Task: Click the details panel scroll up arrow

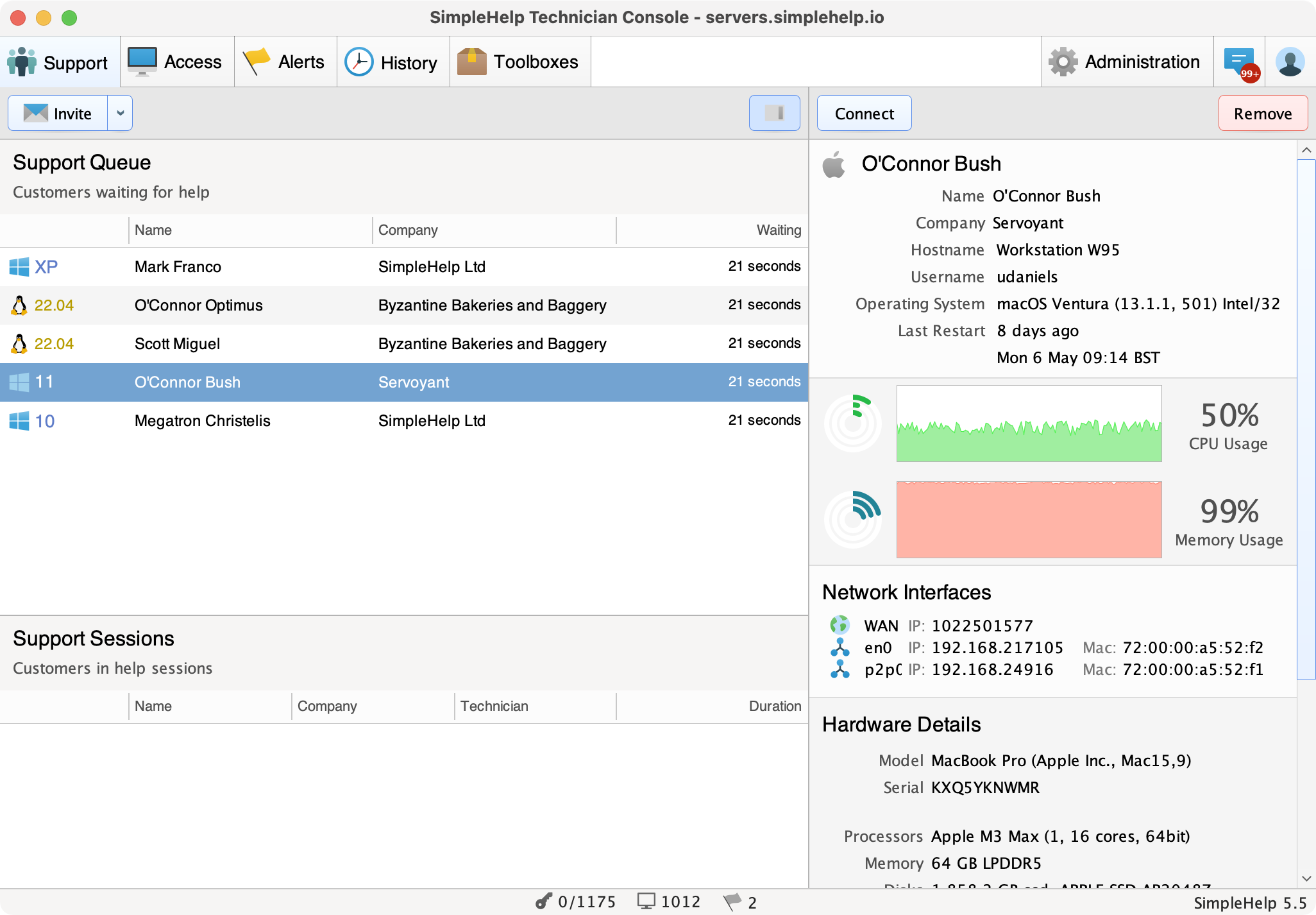Action: click(1306, 150)
